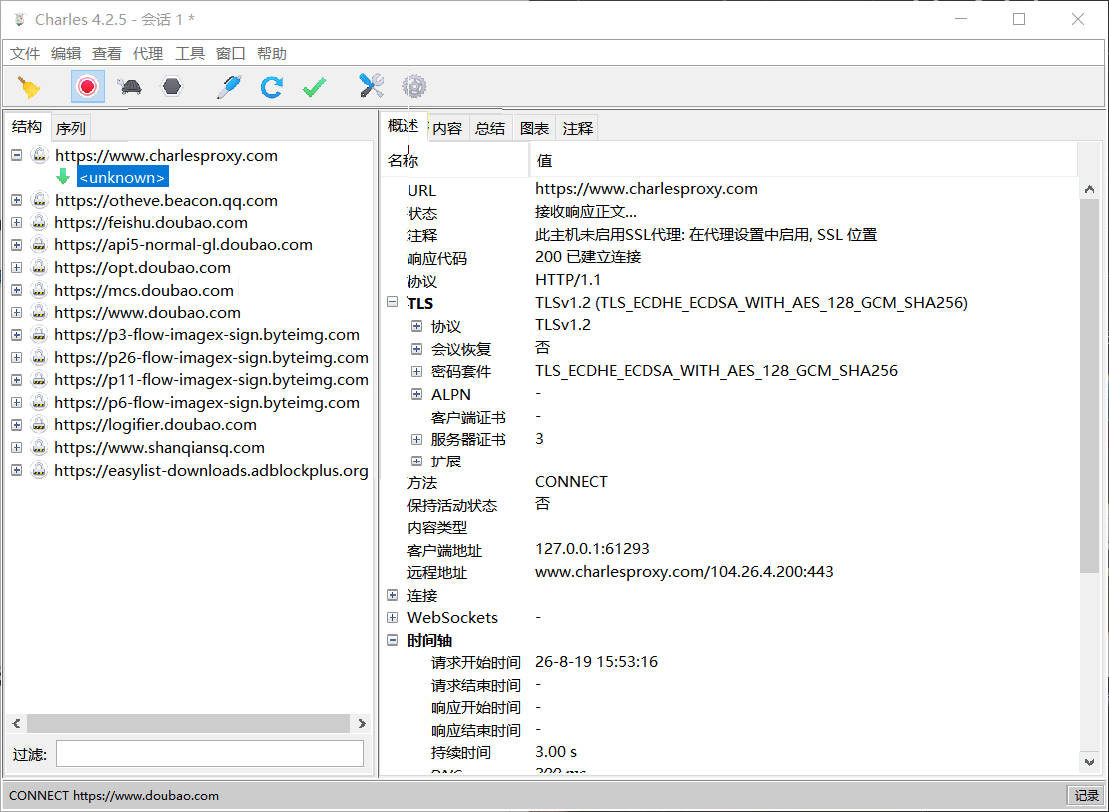This screenshot has width=1109, height=812.
Task: Expand the p3-flow-imagex-sign.byteimg.com node
Action: [x=16, y=335]
